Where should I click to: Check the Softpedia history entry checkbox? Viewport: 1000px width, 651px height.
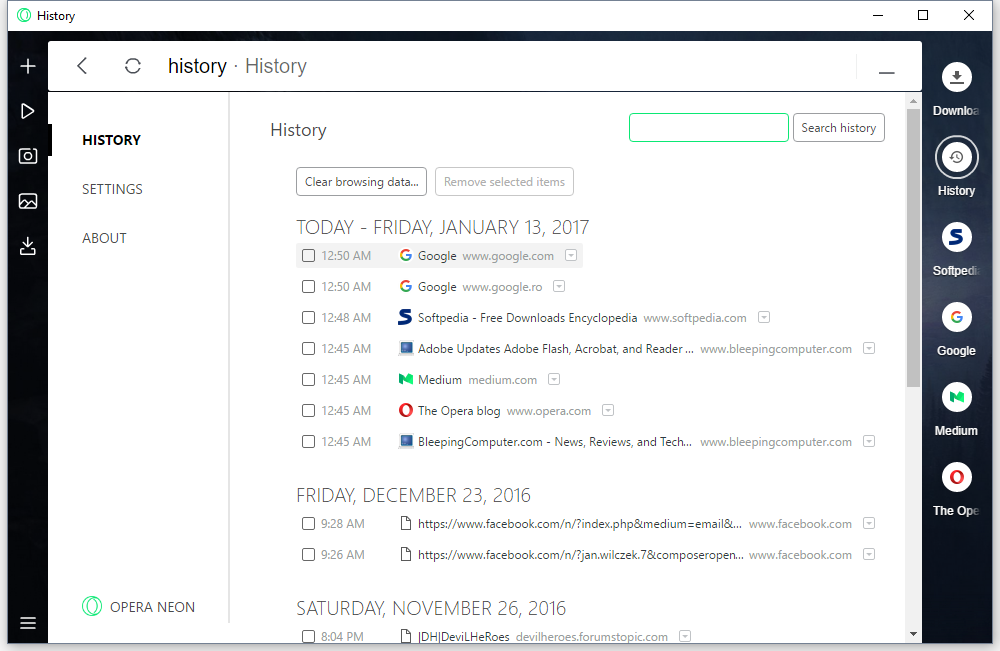tap(308, 317)
